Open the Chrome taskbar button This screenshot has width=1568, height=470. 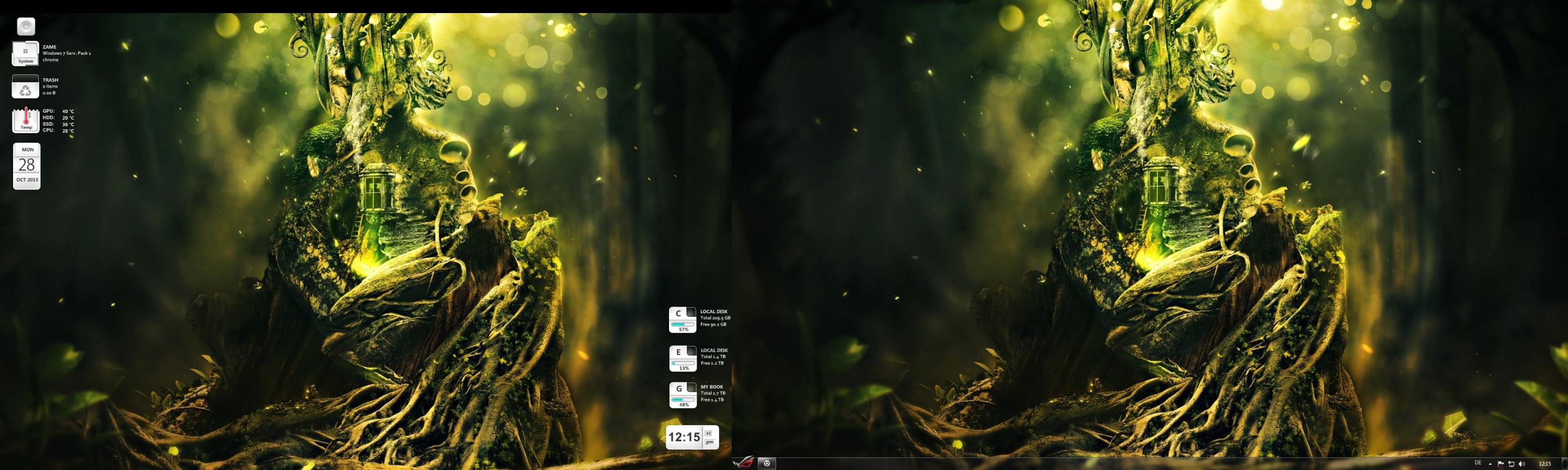[x=767, y=463]
